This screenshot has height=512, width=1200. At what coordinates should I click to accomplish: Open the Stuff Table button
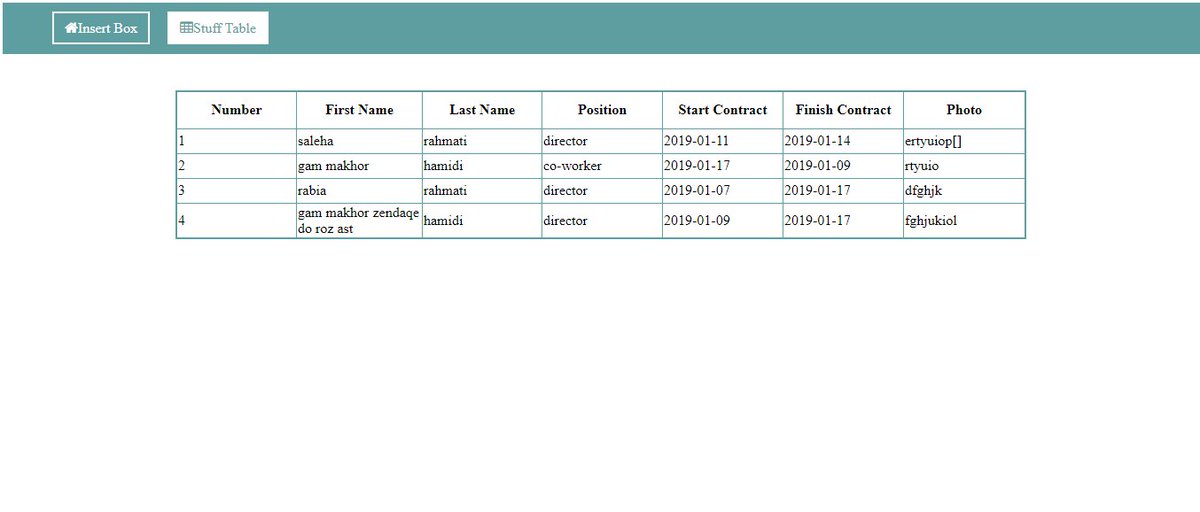coord(218,28)
